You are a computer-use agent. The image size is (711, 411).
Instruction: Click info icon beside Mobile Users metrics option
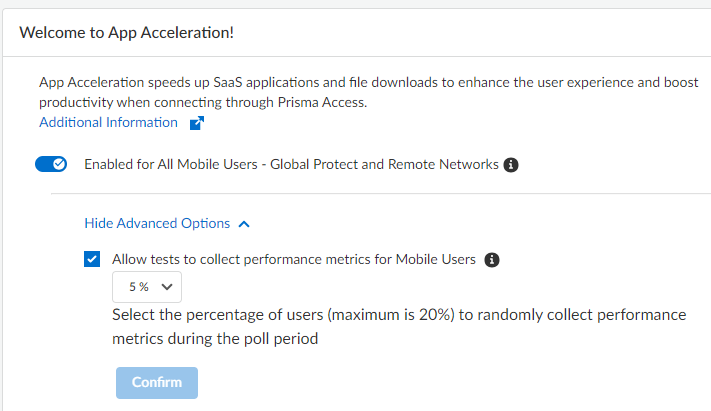tap(491, 260)
